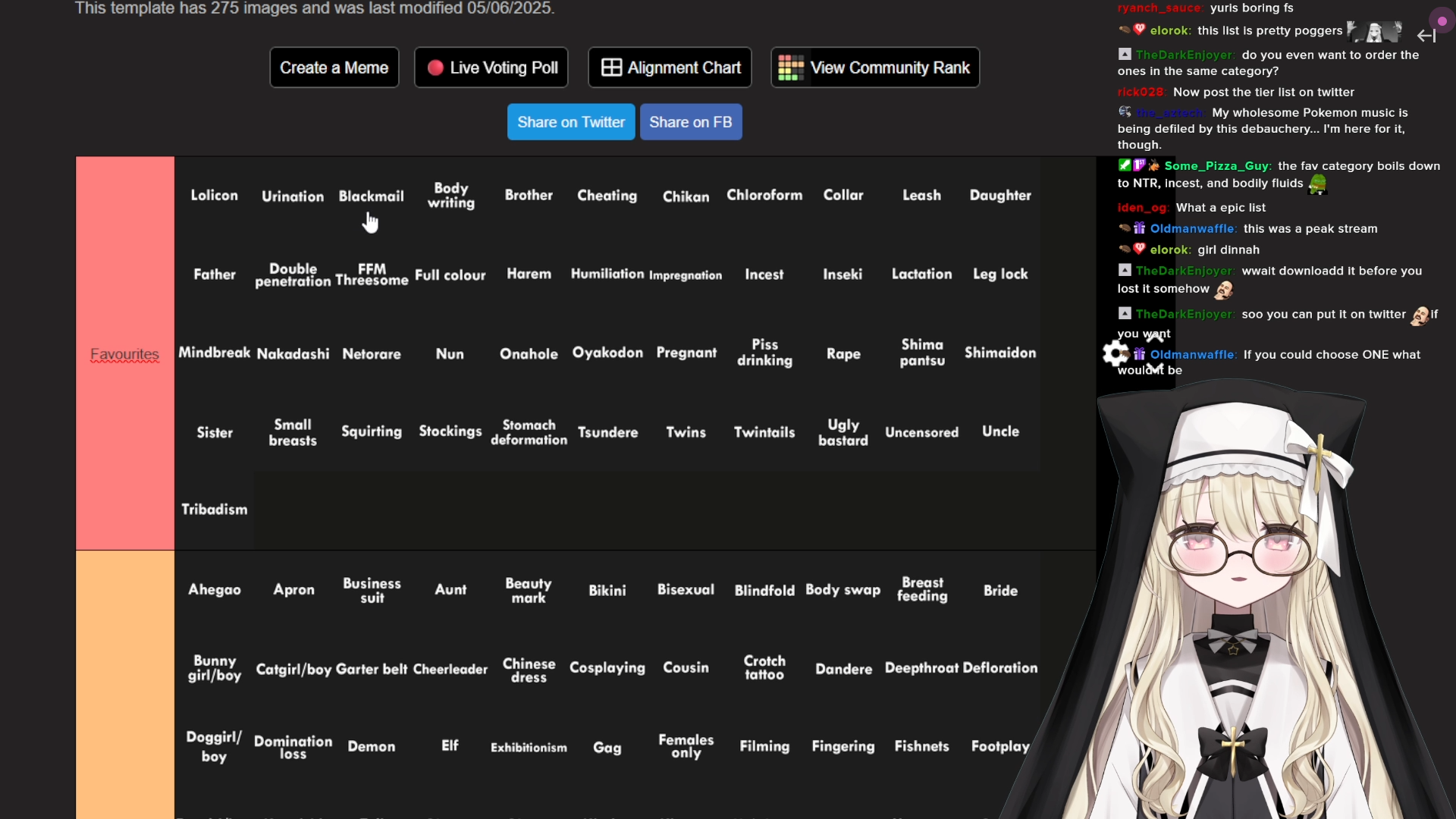1456x819 pixels.
Task: Open the settings gear over the chat
Action: point(1116,353)
